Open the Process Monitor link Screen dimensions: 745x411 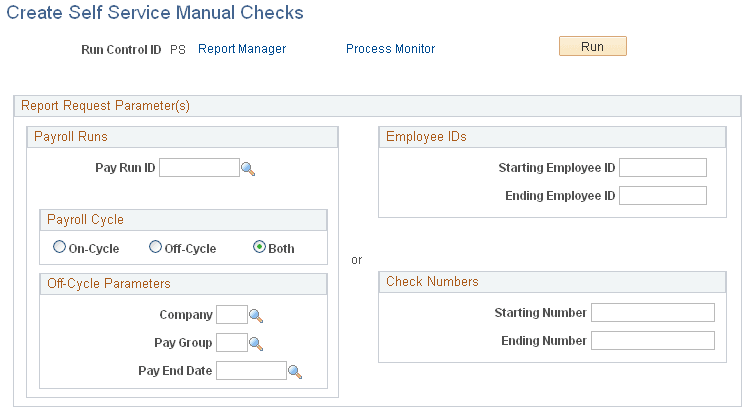point(391,48)
